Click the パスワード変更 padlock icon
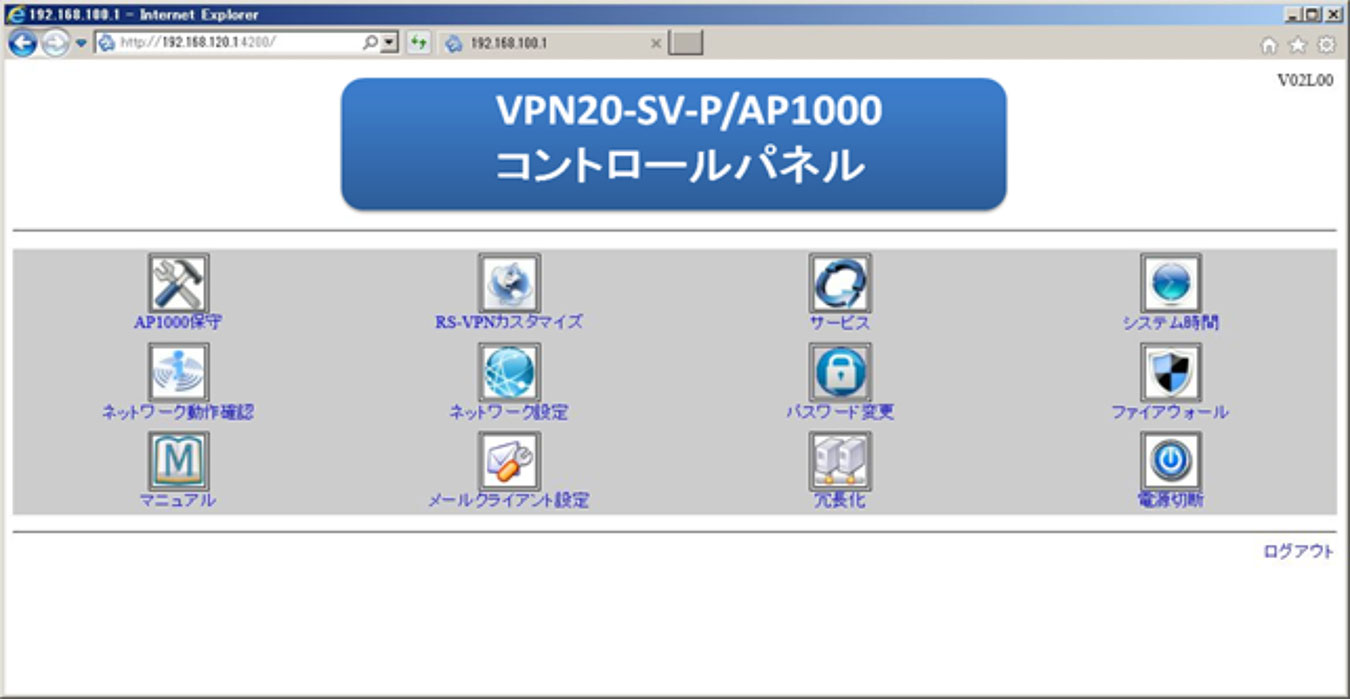This screenshot has width=1350, height=699. (x=840, y=373)
